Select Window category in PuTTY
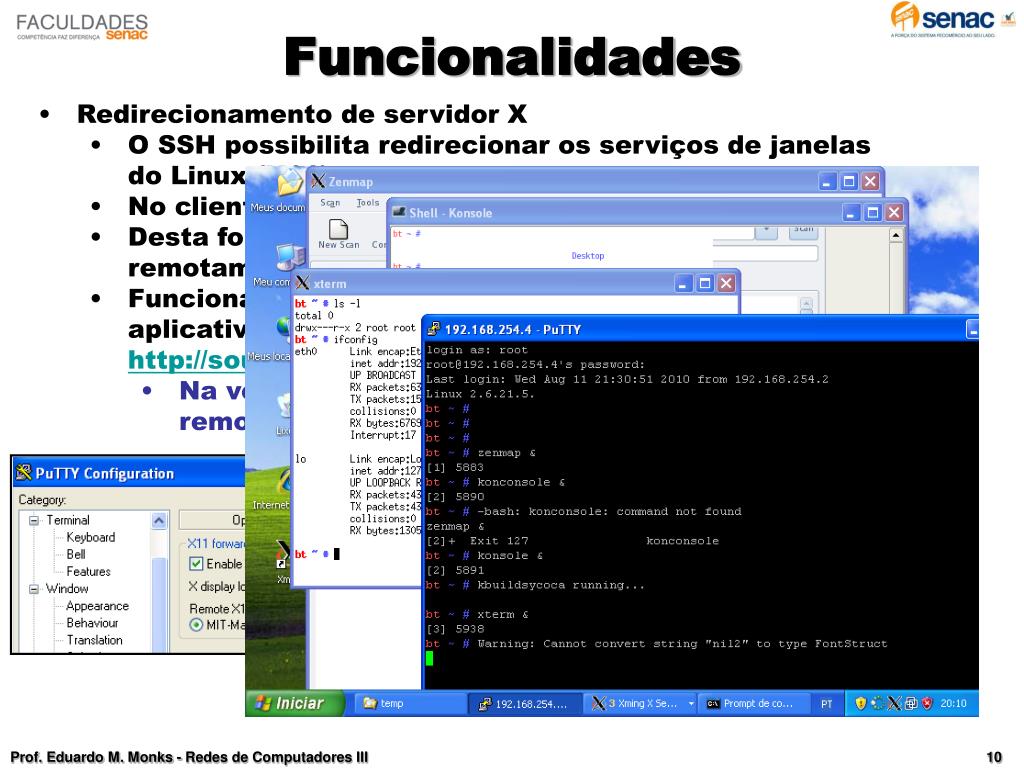Image resolution: width=1024 pixels, height=768 pixels. click(67, 588)
